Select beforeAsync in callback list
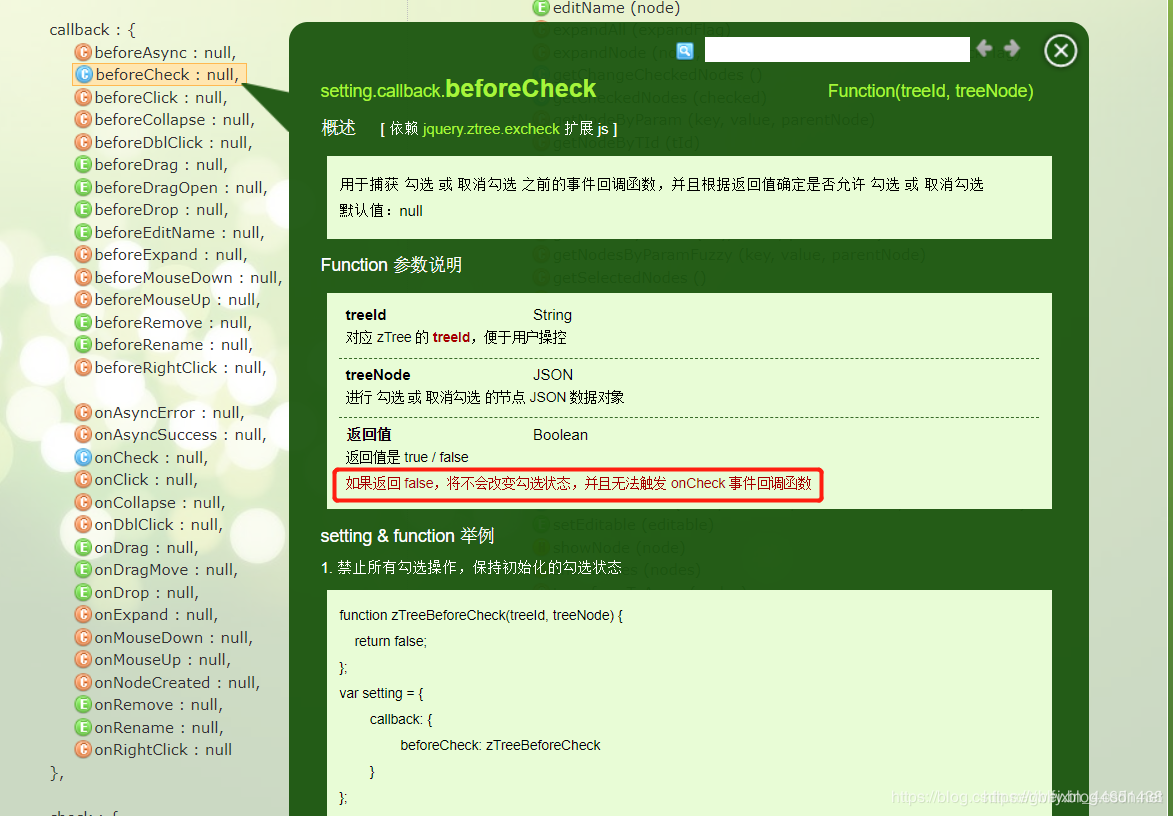The image size is (1173, 816). [156, 52]
